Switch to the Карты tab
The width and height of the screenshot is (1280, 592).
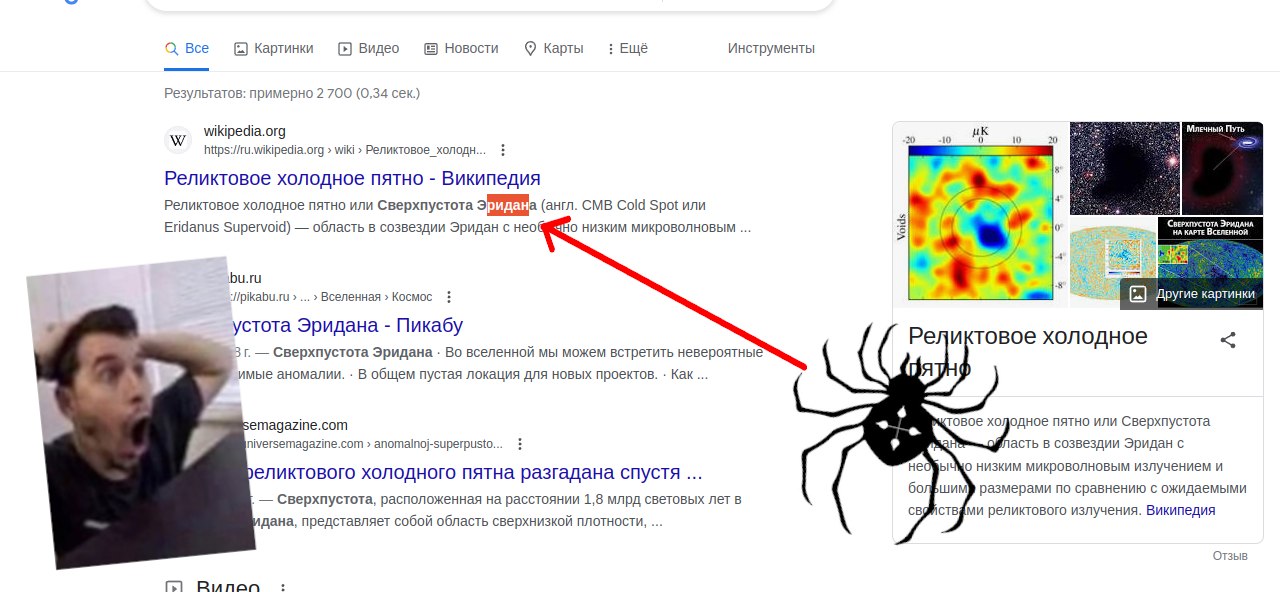click(x=553, y=48)
